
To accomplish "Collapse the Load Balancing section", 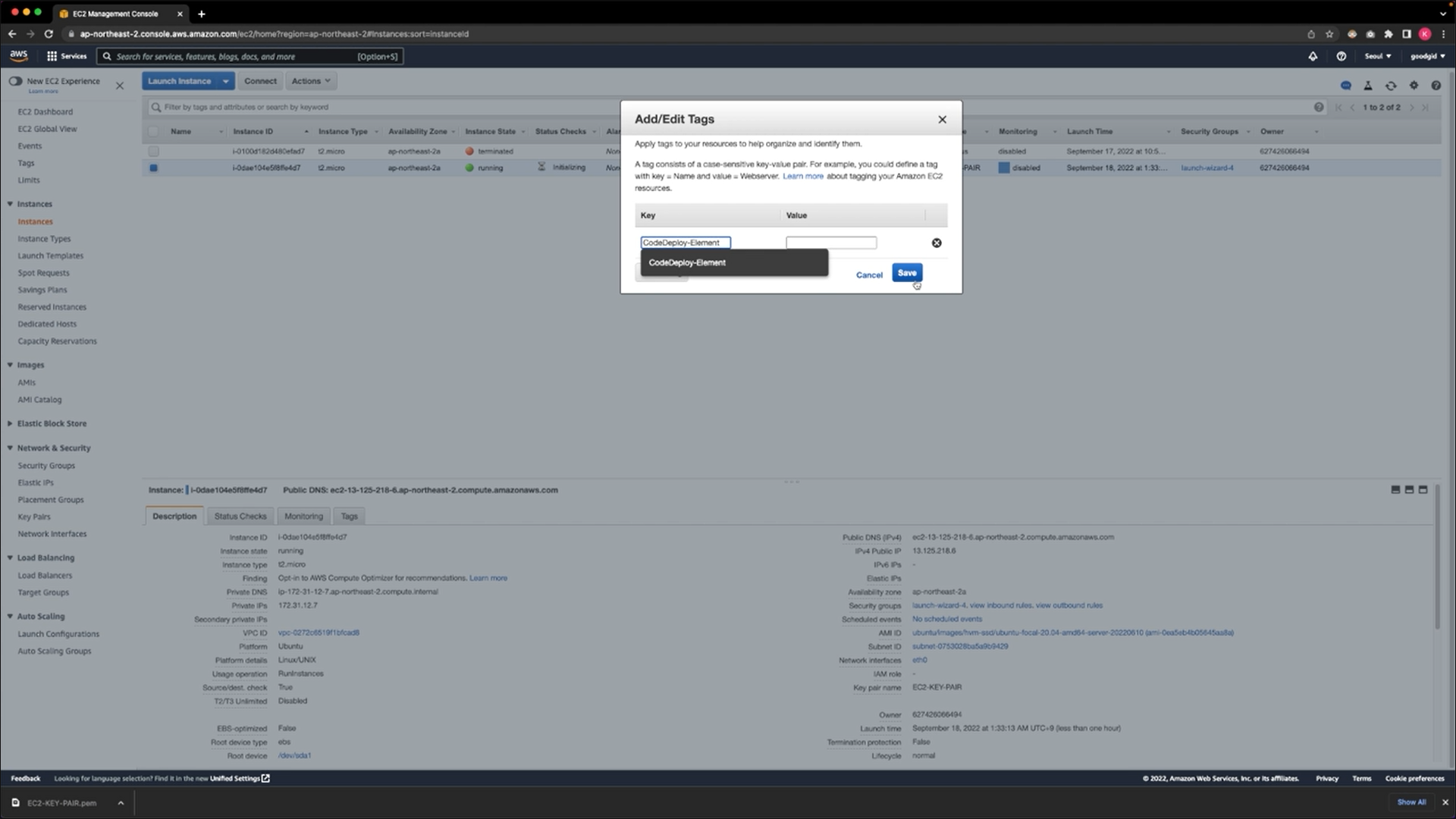I will click(10, 558).
